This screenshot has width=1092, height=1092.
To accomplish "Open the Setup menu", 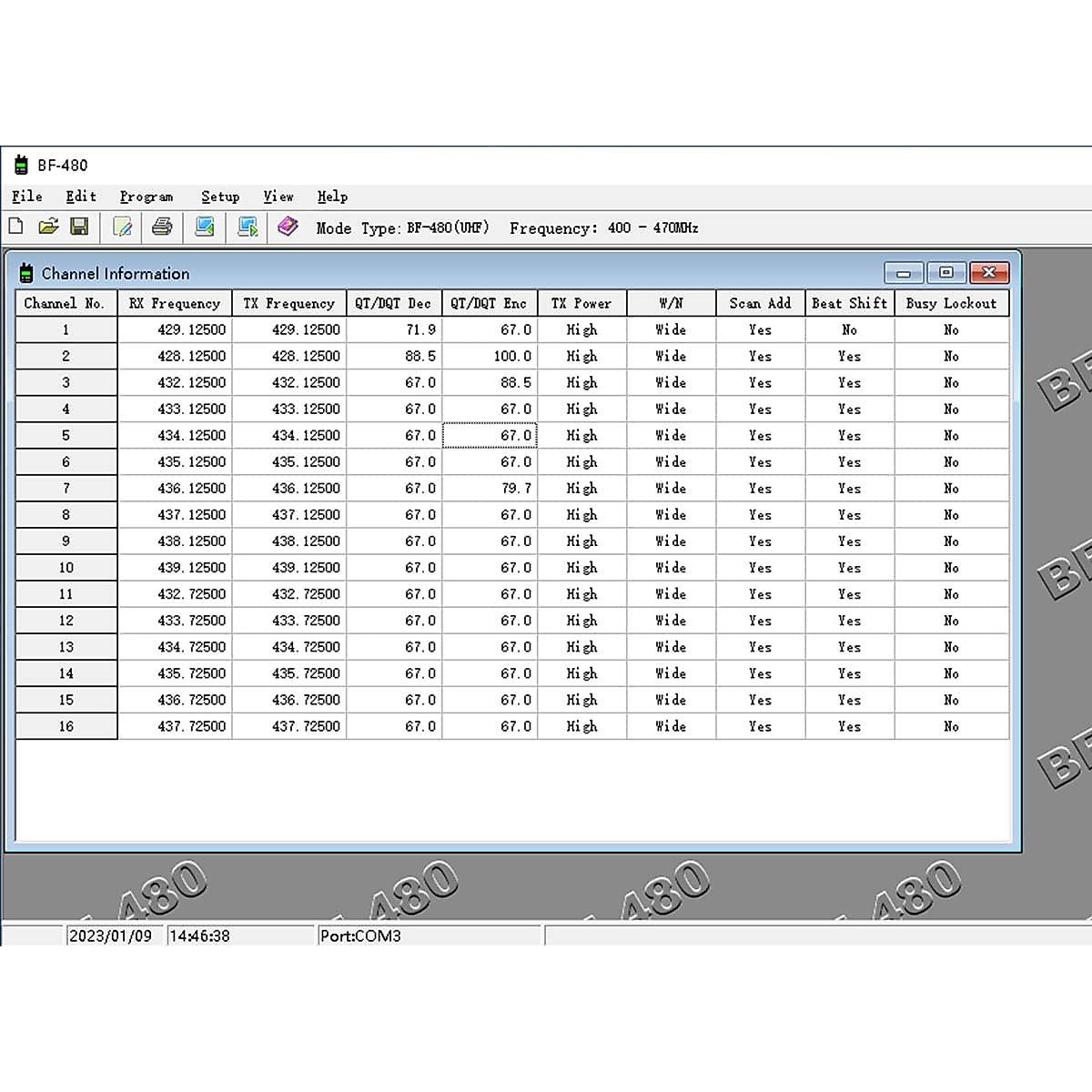I will click(x=220, y=197).
